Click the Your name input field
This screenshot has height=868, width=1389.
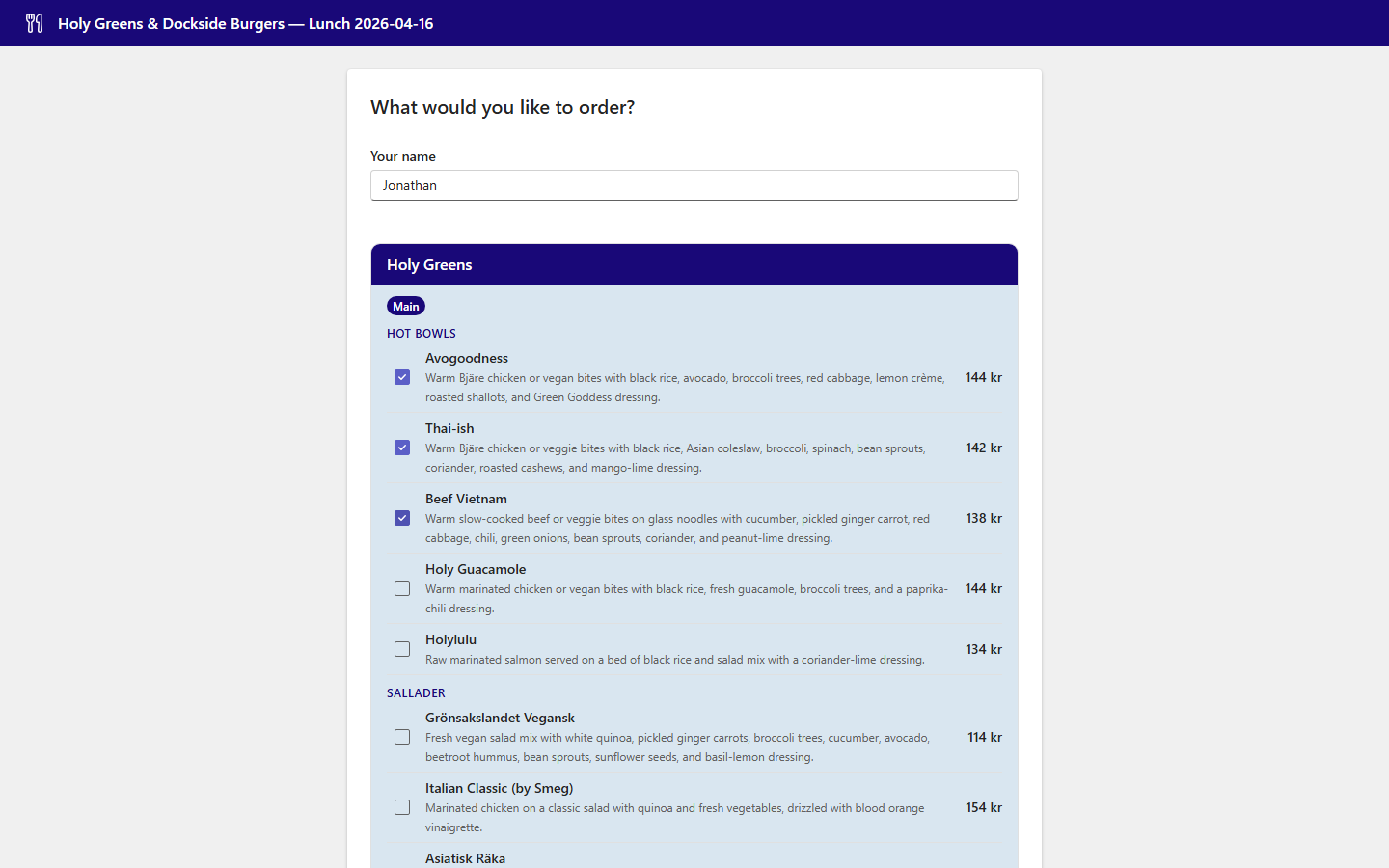(x=694, y=185)
